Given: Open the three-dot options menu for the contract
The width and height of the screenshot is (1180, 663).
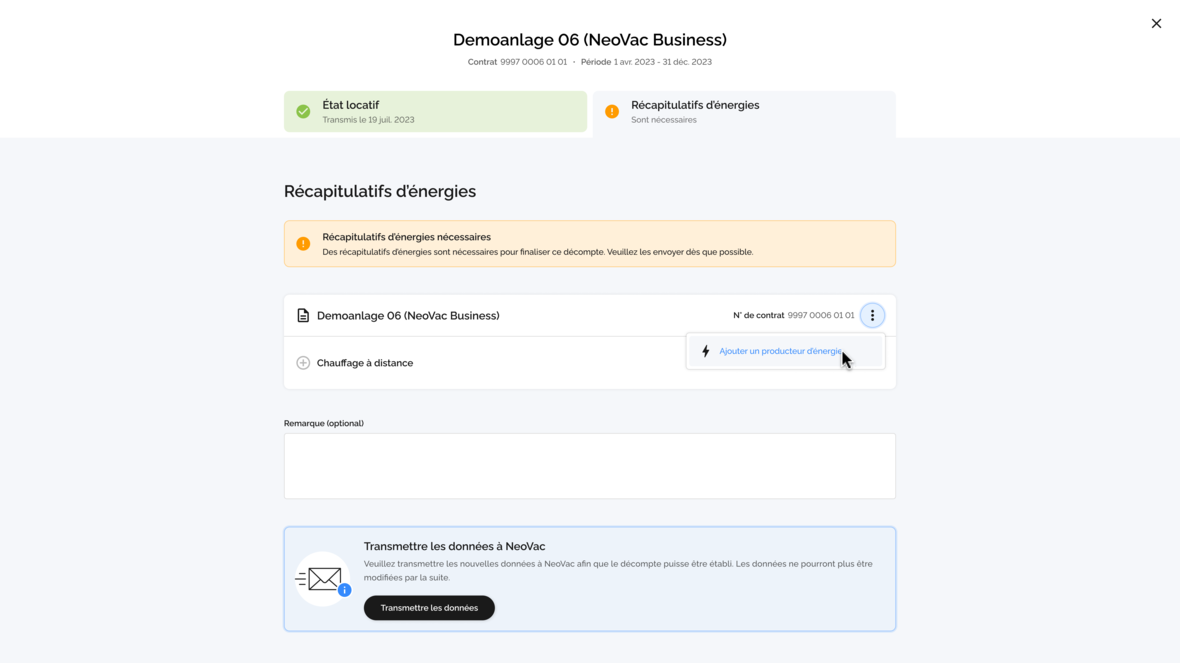Looking at the screenshot, I should (x=872, y=315).
